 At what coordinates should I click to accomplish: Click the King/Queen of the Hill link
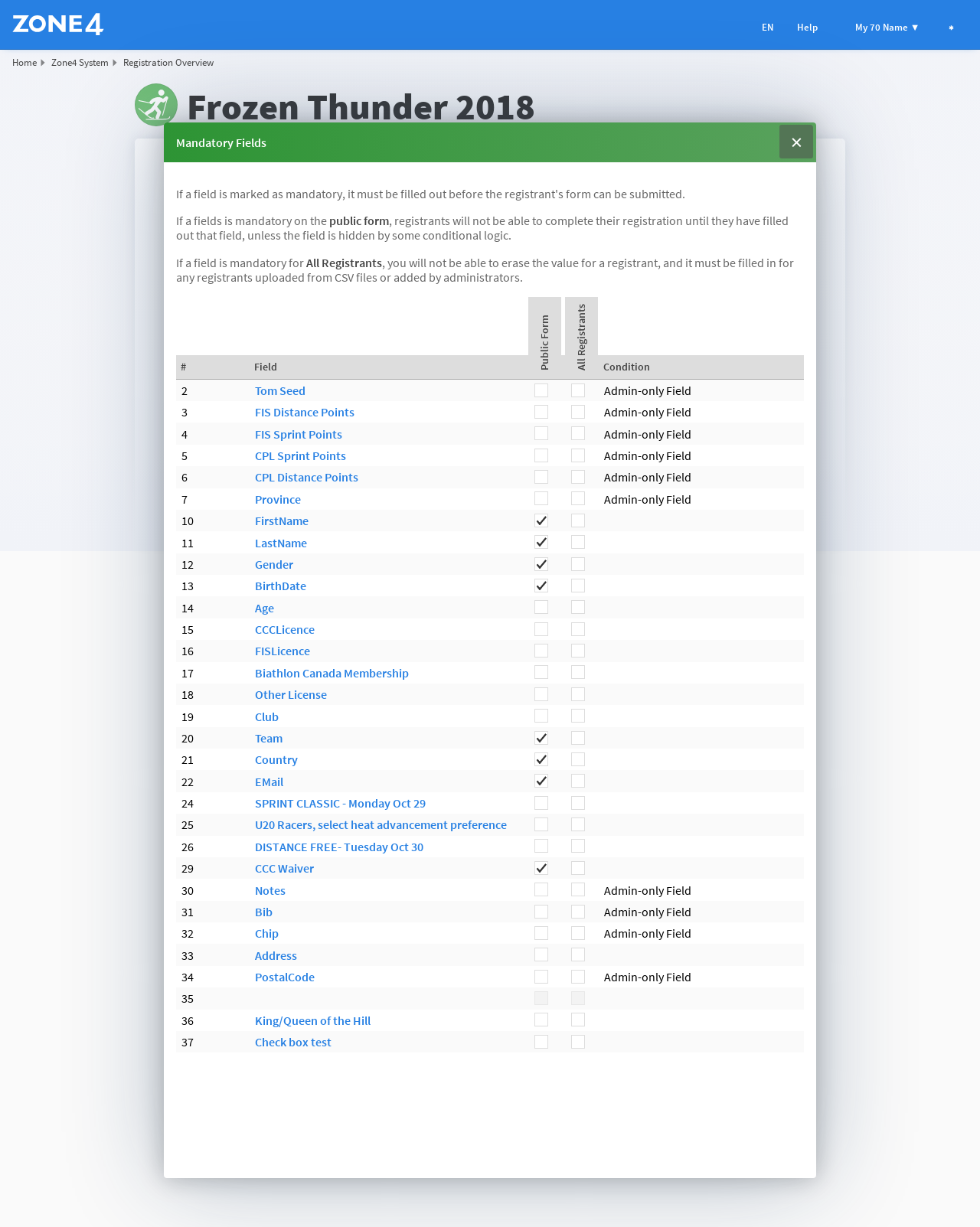pos(312,1021)
